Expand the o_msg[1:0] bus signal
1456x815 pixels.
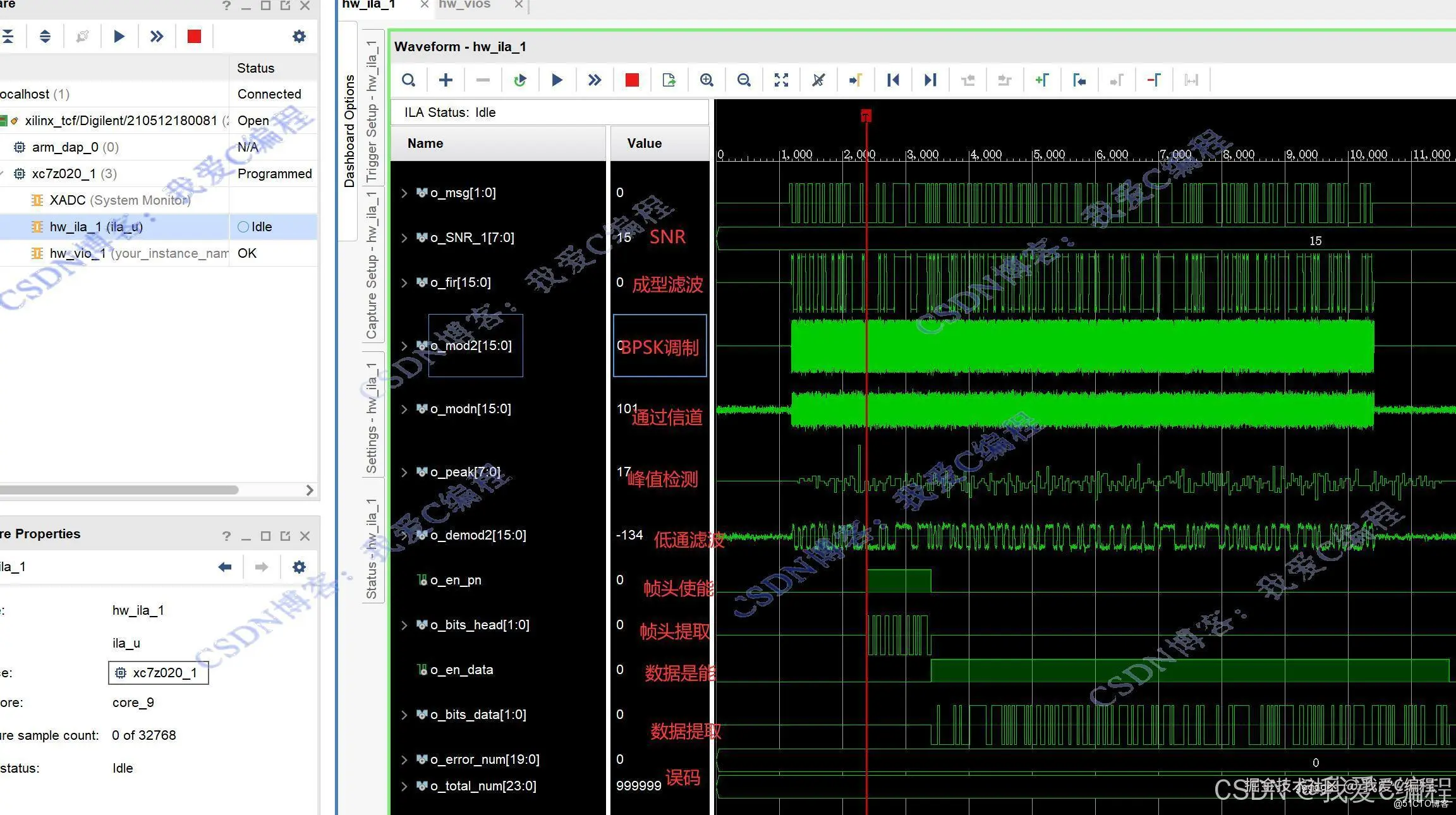tap(404, 193)
